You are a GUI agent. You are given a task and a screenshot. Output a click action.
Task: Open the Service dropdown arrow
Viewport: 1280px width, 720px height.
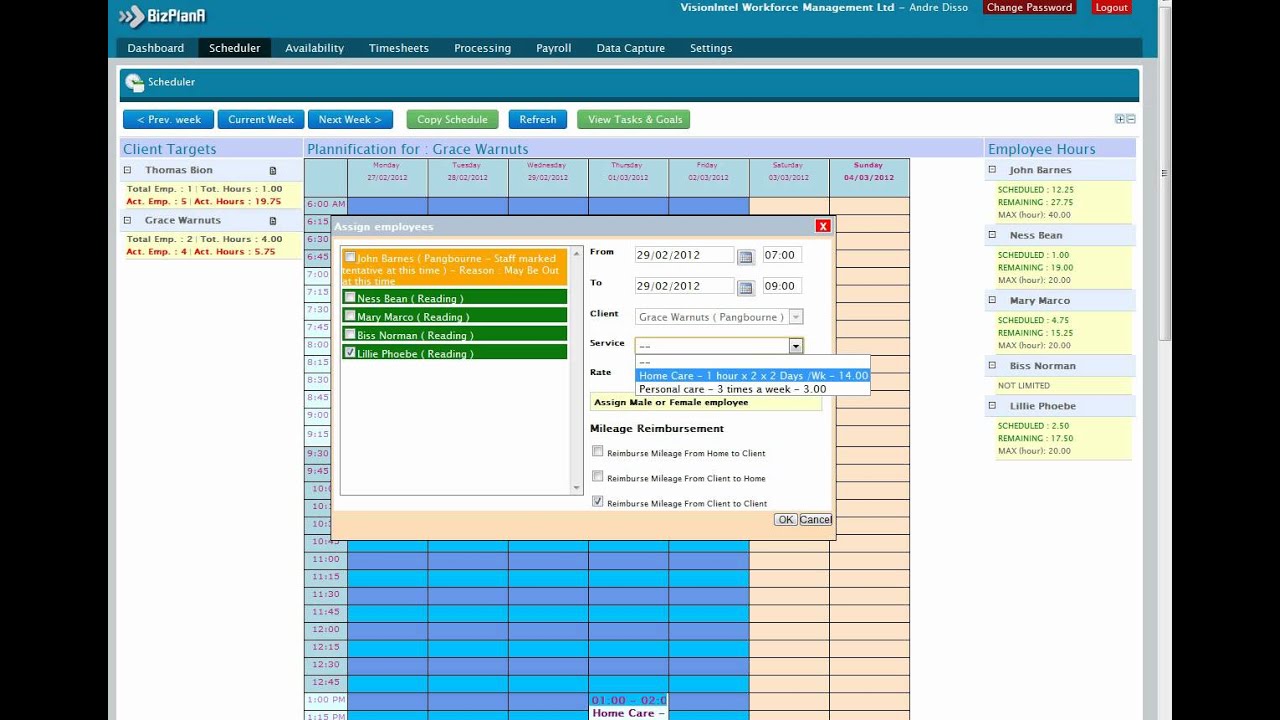click(796, 346)
